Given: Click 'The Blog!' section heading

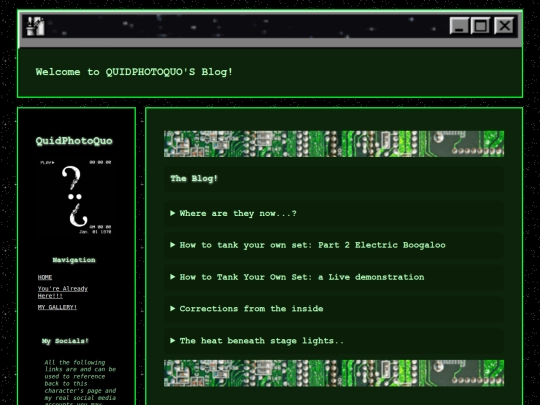Looking at the screenshot, I should click(194, 178).
